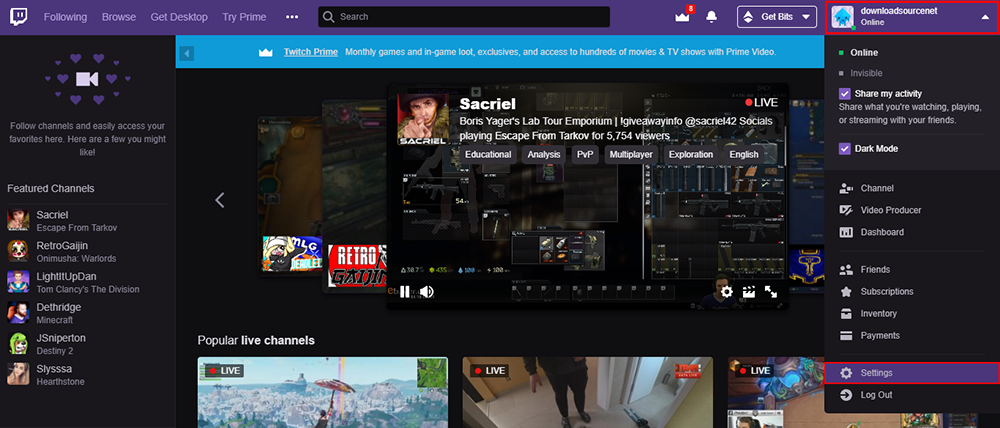This screenshot has height=428, width=1000.
Task: Click JSniperton avatar in sidebar
Action: [18, 343]
